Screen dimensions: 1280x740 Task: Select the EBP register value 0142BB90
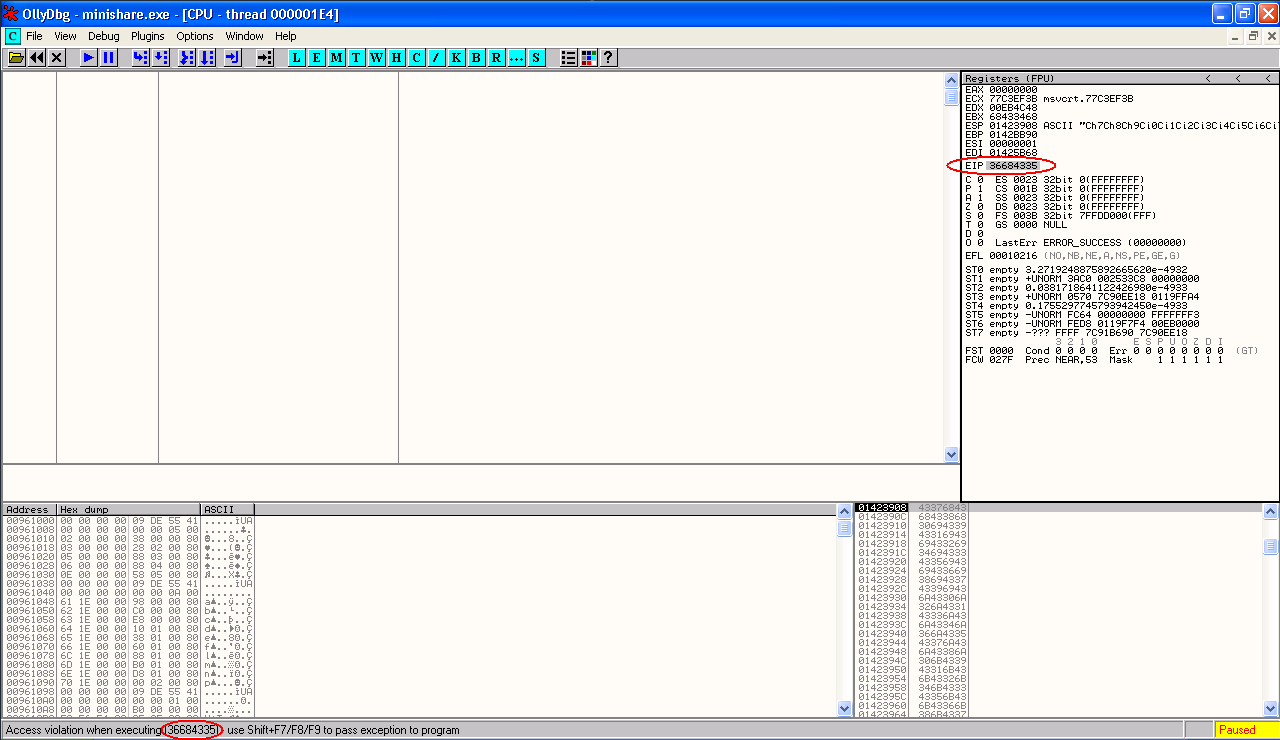click(x=1014, y=135)
